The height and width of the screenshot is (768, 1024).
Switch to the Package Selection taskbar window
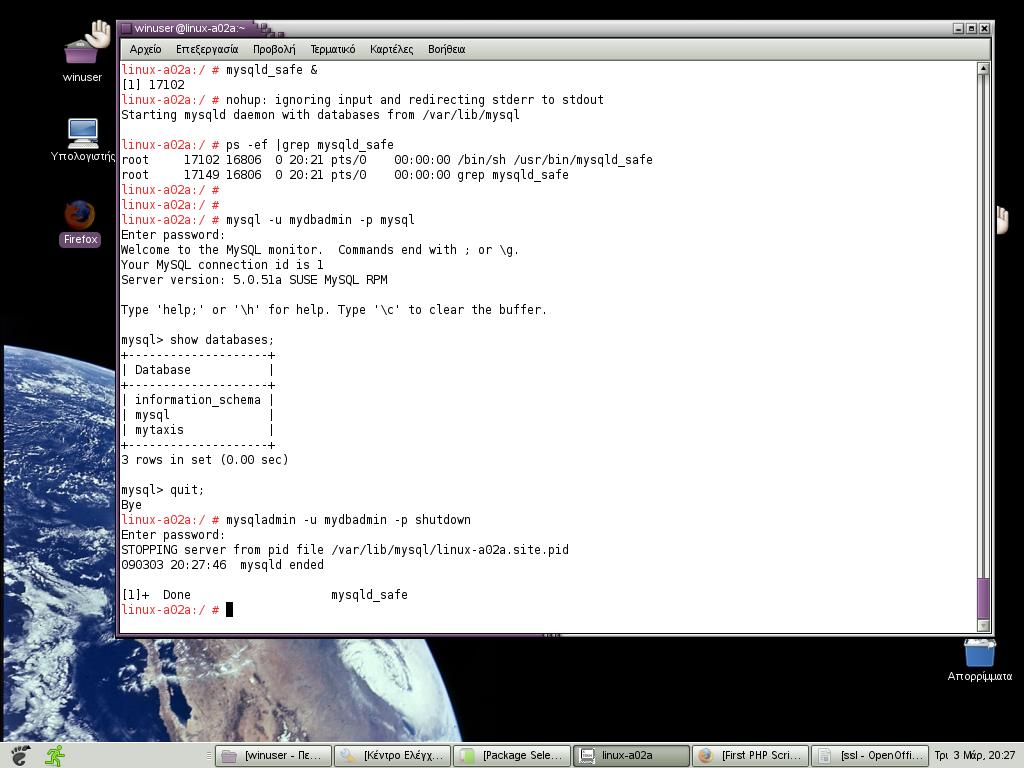pos(512,756)
